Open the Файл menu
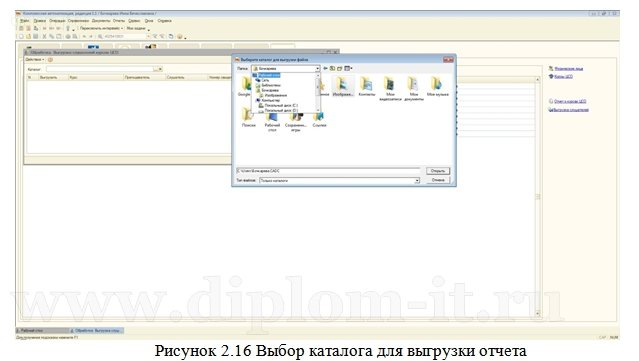Viewport: 639px width, 361px height. (x=24, y=21)
